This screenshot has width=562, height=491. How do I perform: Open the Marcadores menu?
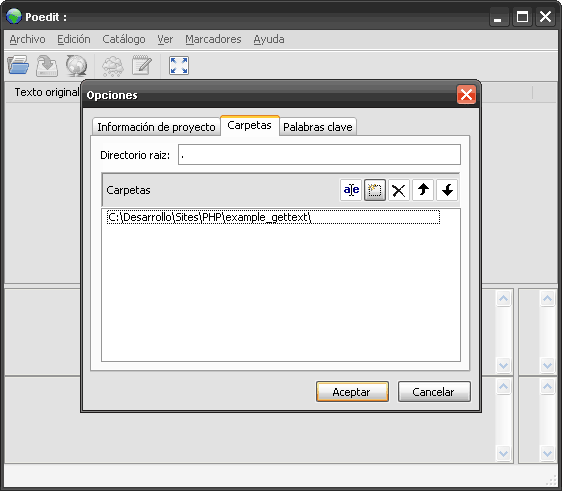[x=213, y=39]
